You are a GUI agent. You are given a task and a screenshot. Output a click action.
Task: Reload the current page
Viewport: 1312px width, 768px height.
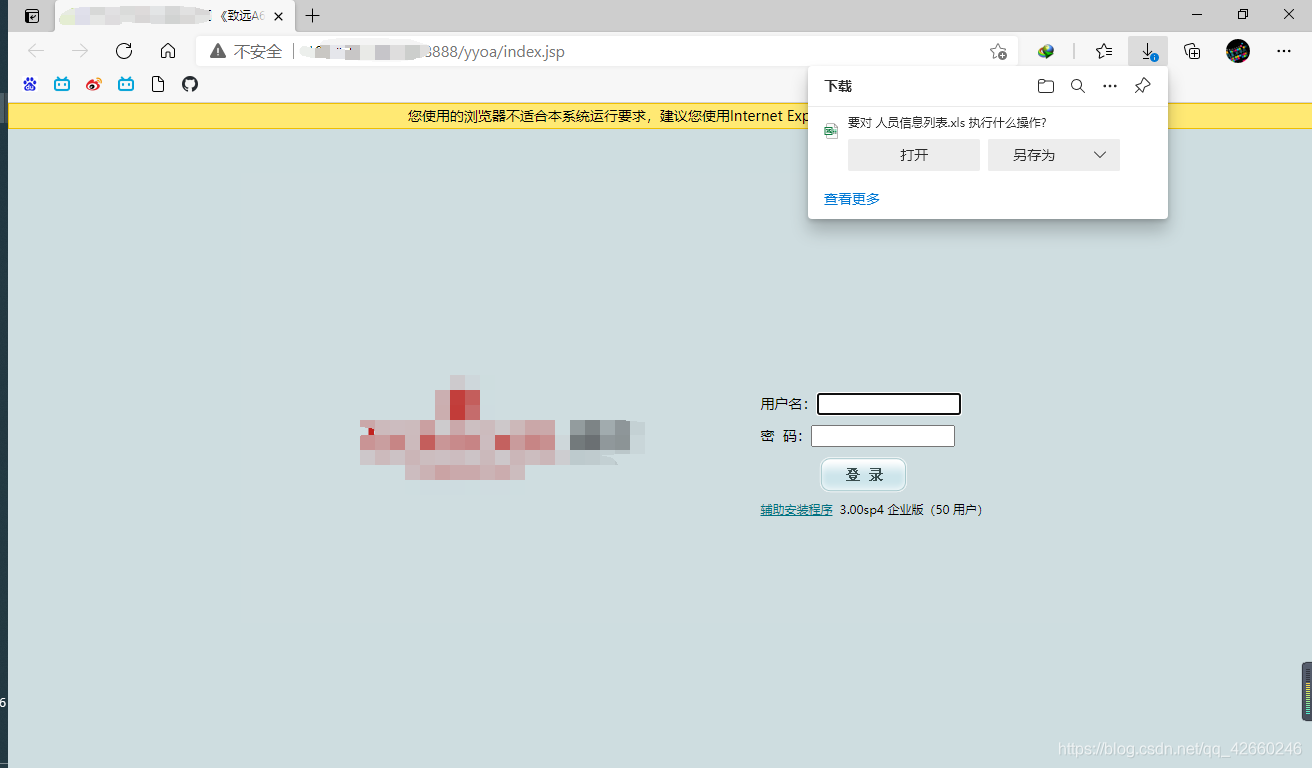point(124,51)
